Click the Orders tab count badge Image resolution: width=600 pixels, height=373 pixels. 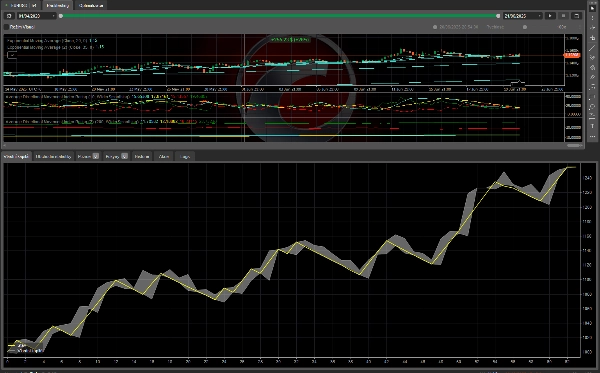(124, 156)
